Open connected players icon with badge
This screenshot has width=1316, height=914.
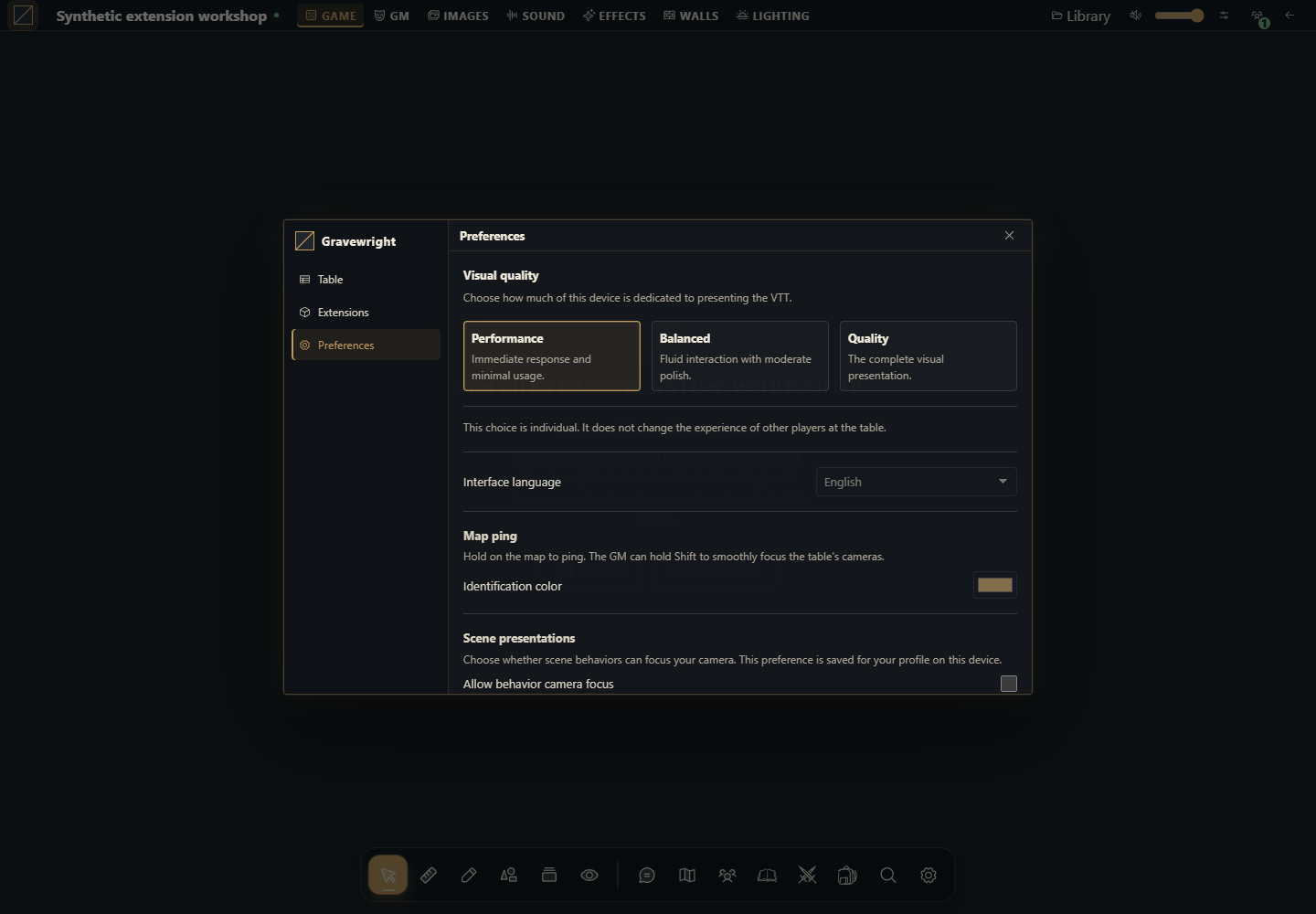1259,16
